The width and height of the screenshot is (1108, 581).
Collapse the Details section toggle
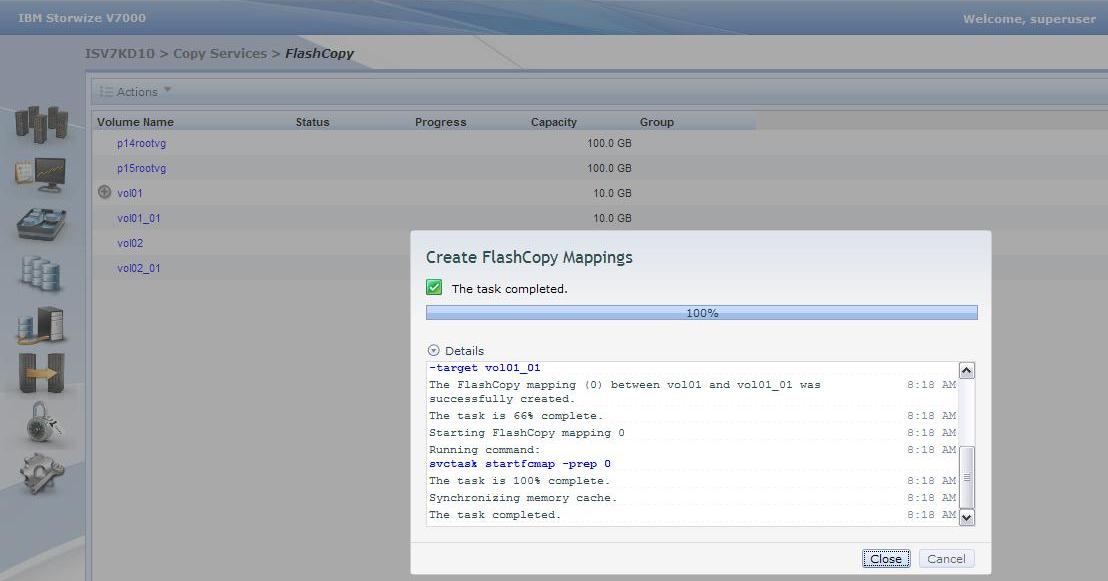point(433,351)
